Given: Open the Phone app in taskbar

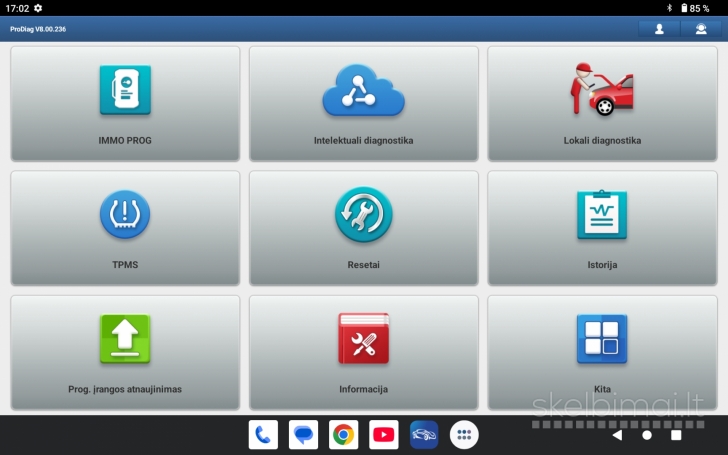Looking at the screenshot, I should click(x=263, y=435).
